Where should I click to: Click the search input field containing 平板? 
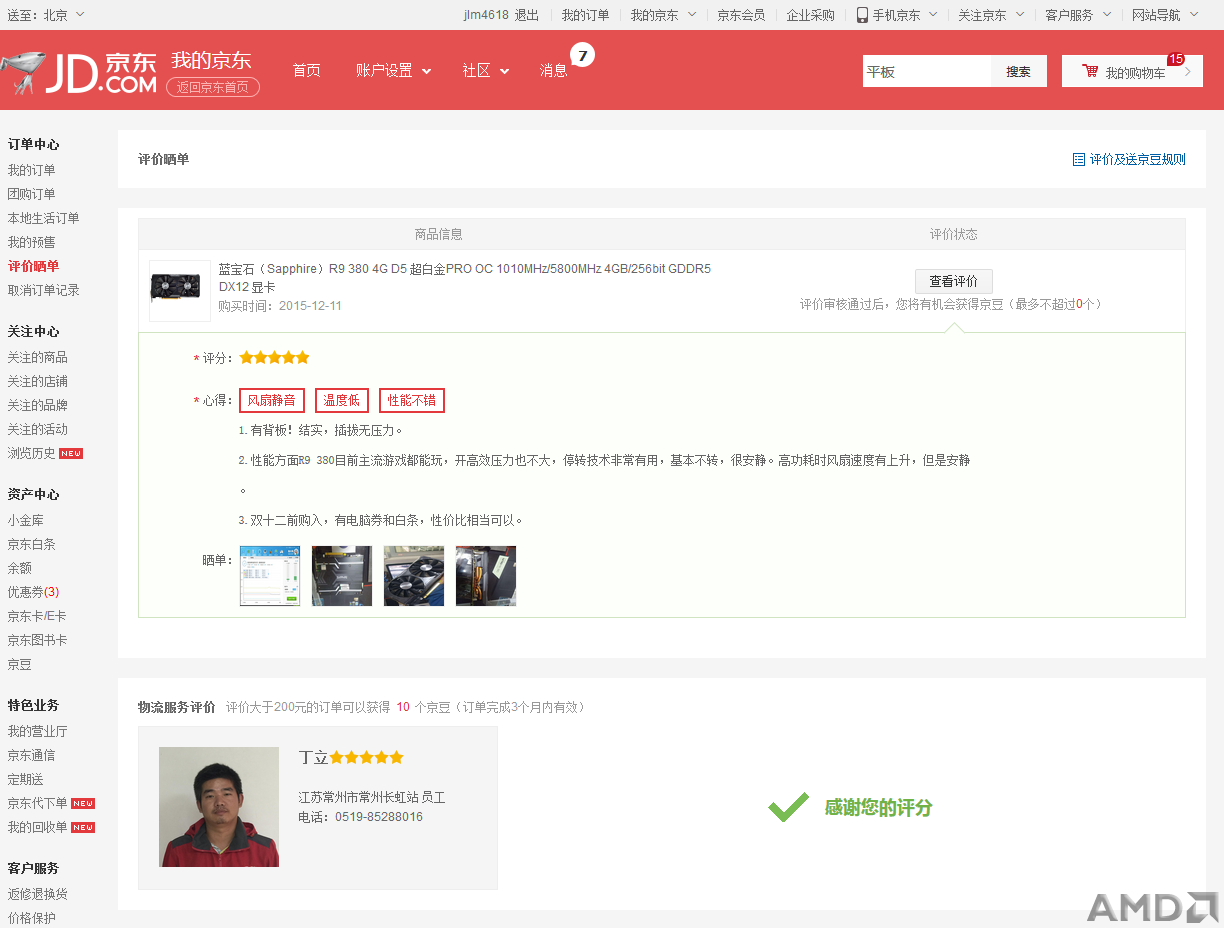[x=927, y=71]
